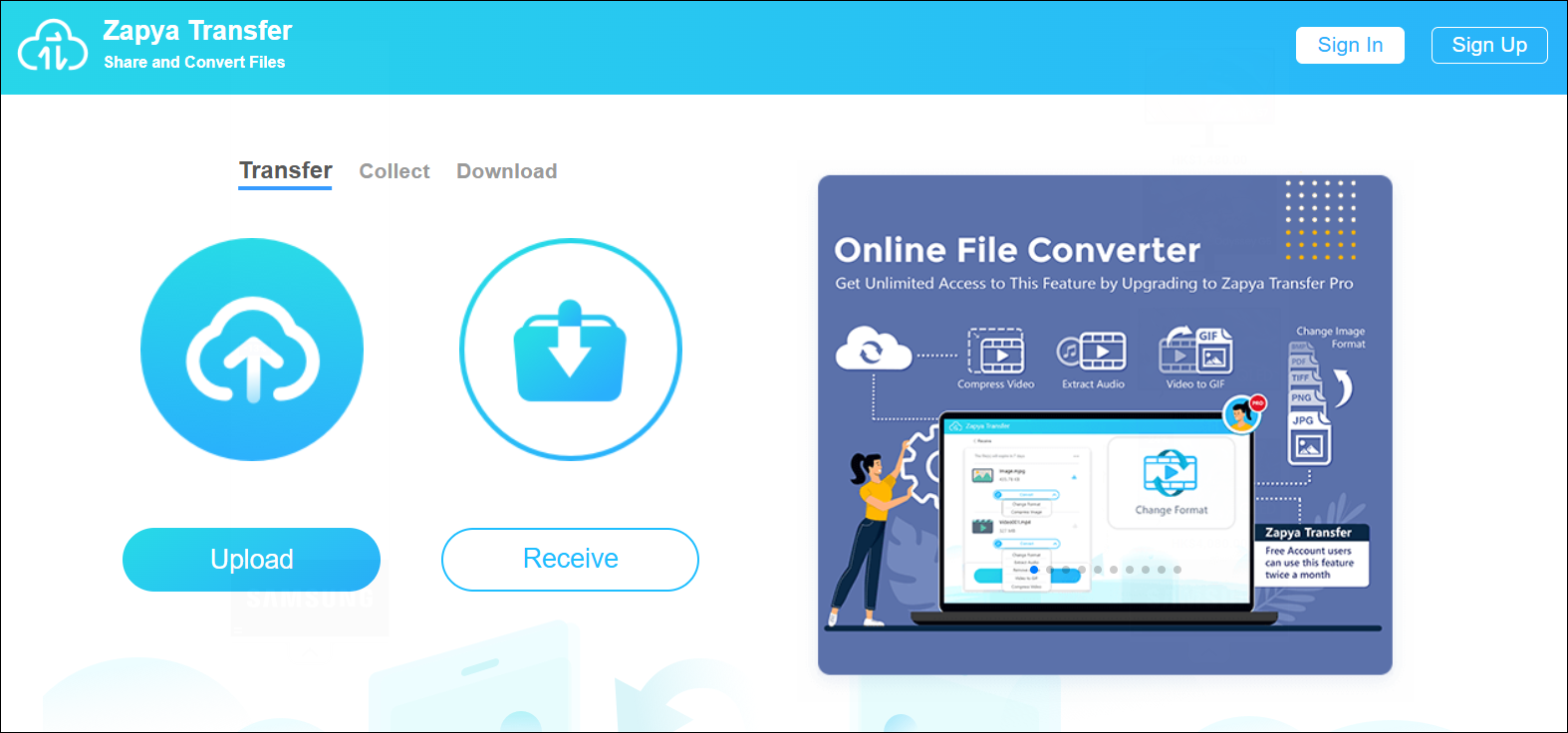Click the cloud sync icon in banner
This screenshot has height=733, width=1568.
(872, 350)
